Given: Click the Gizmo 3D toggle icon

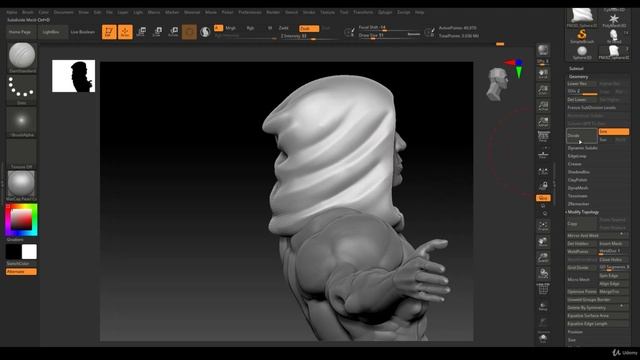Looking at the screenshot, I should [x=189, y=32].
